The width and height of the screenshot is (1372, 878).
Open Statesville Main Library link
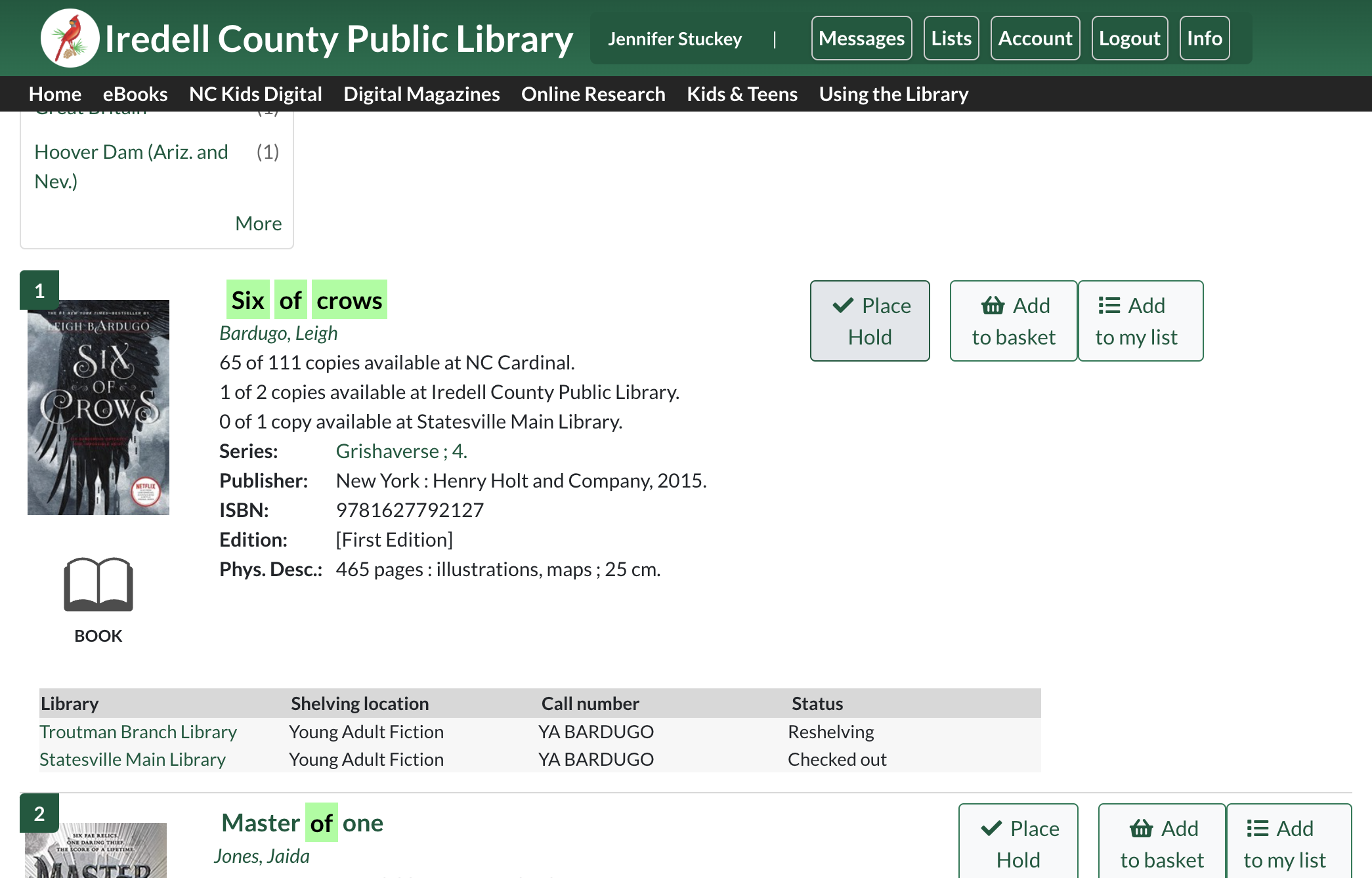[x=133, y=759]
